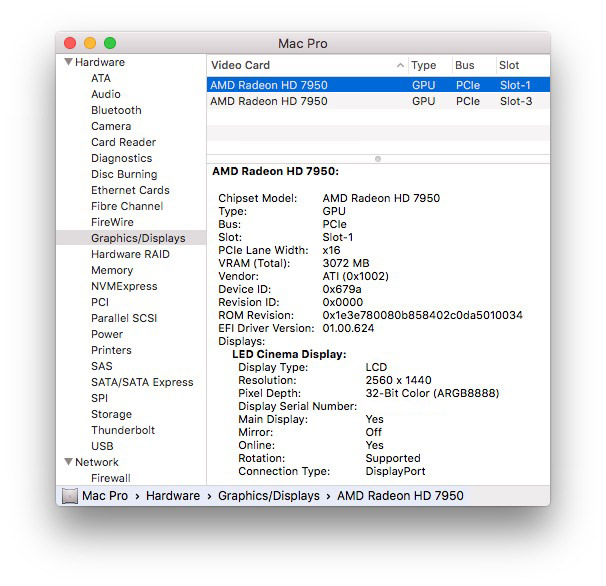Screen dimensions: 606x586
Task: Click the Network category label
Action: point(97,462)
